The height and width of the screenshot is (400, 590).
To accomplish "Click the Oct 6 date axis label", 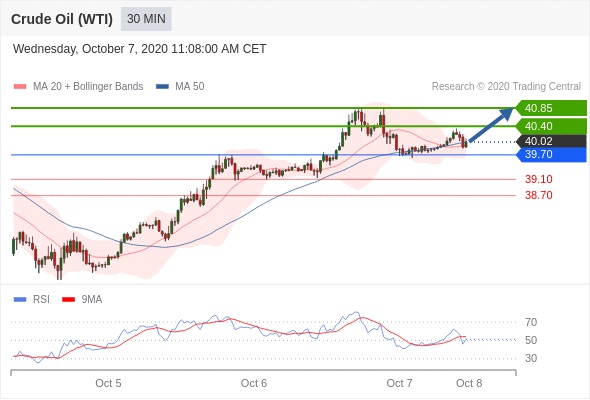I will 254,383.
